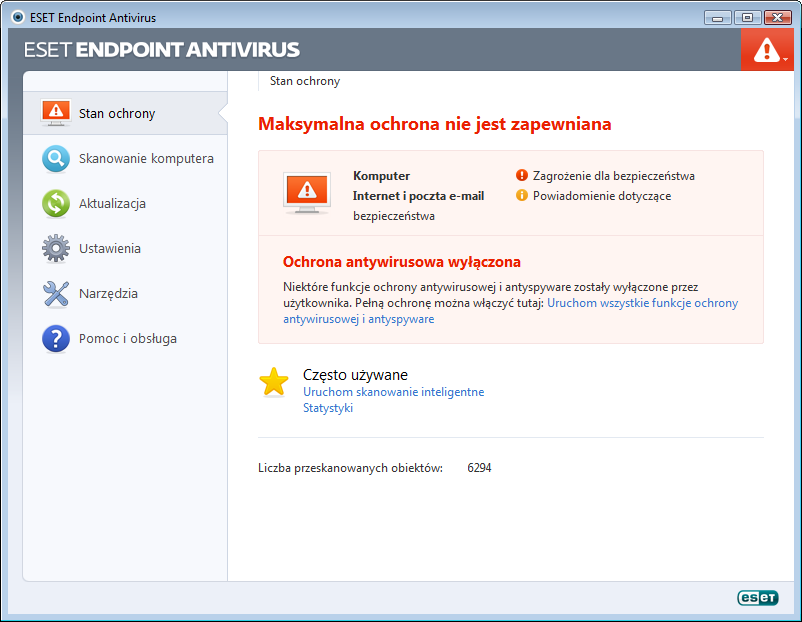Open the red warning status dropdown in header
This screenshot has height=622, width=802.
coord(767,50)
